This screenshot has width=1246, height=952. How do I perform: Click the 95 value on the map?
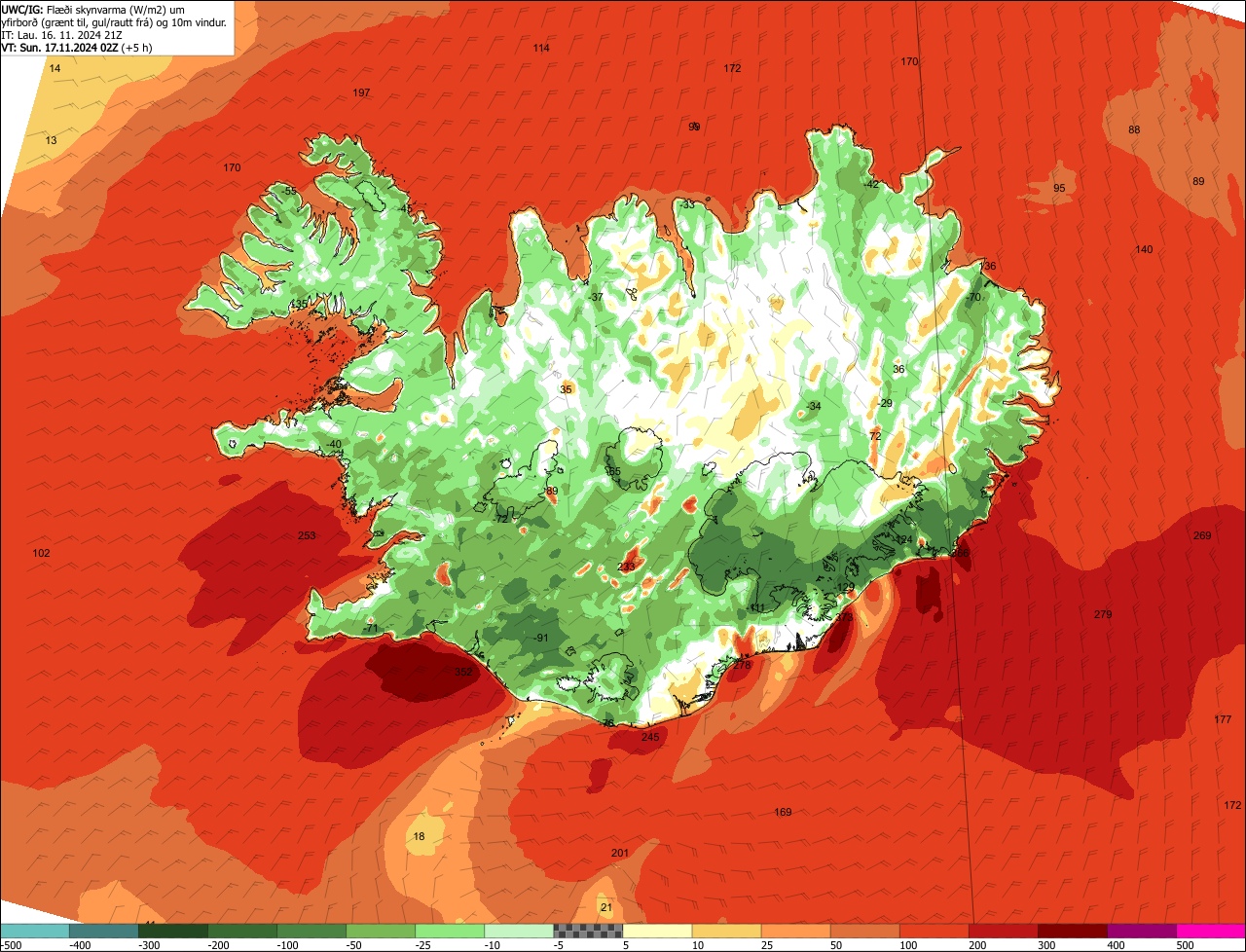1059,188
